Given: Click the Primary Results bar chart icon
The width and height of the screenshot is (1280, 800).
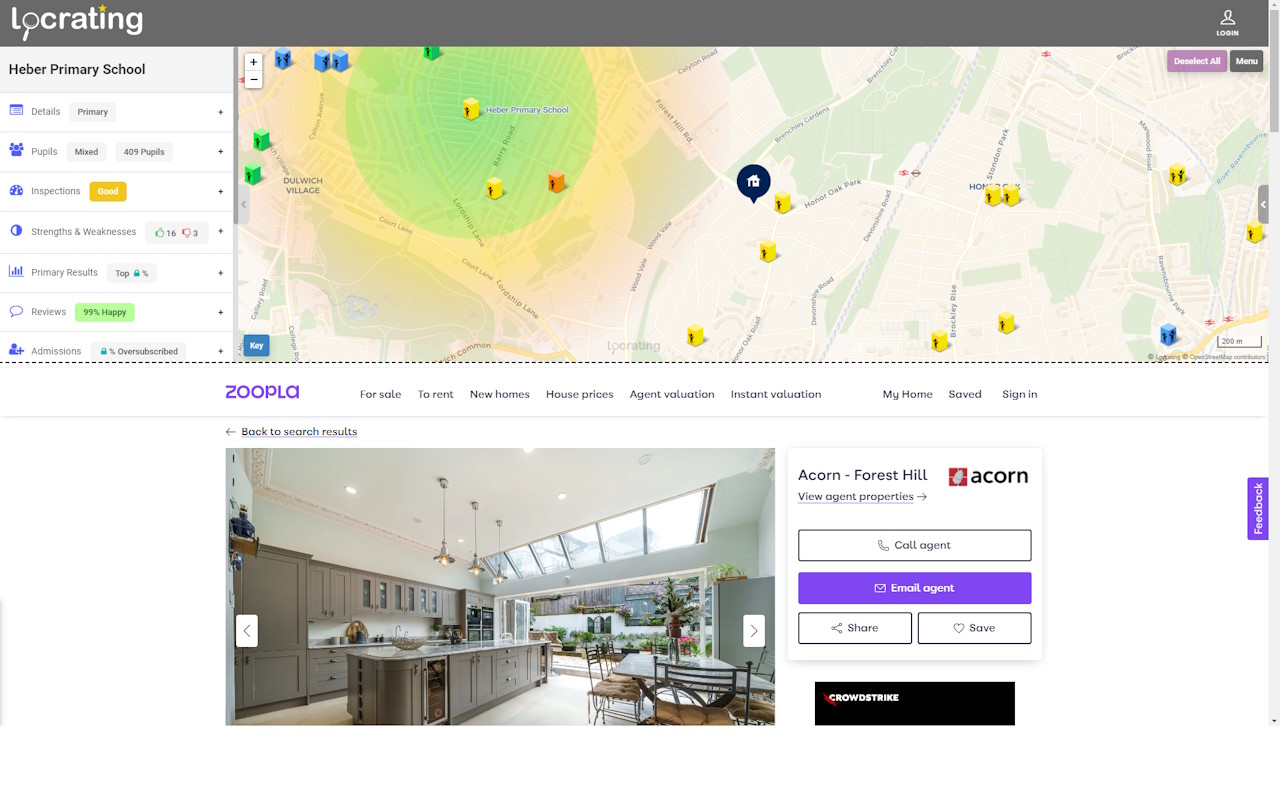Looking at the screenshot, I should pyautogui.click(x=14, y=272).
